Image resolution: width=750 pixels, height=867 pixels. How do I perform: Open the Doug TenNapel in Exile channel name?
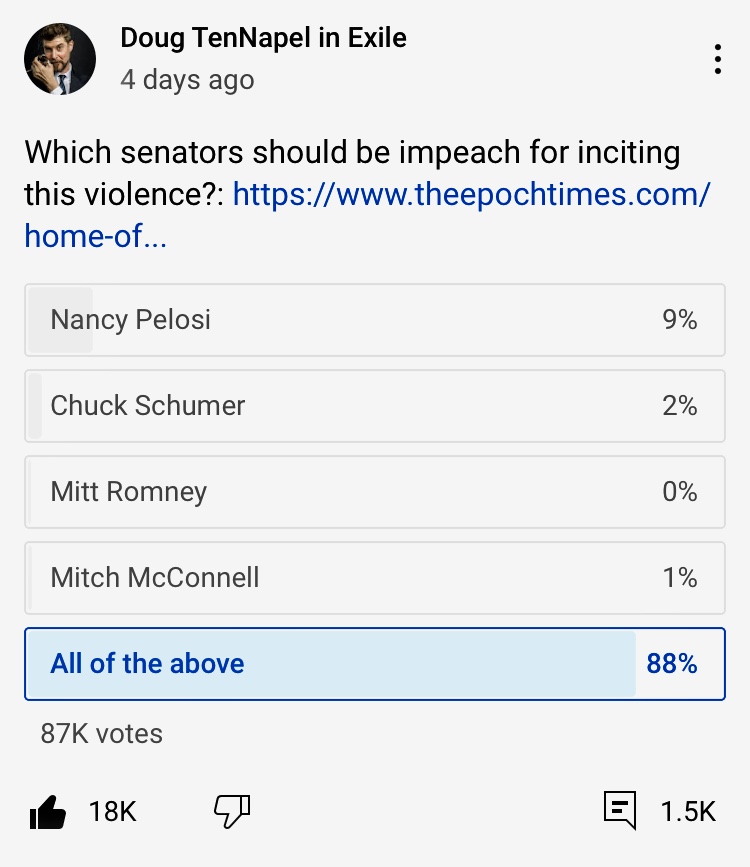pos(263,38)
